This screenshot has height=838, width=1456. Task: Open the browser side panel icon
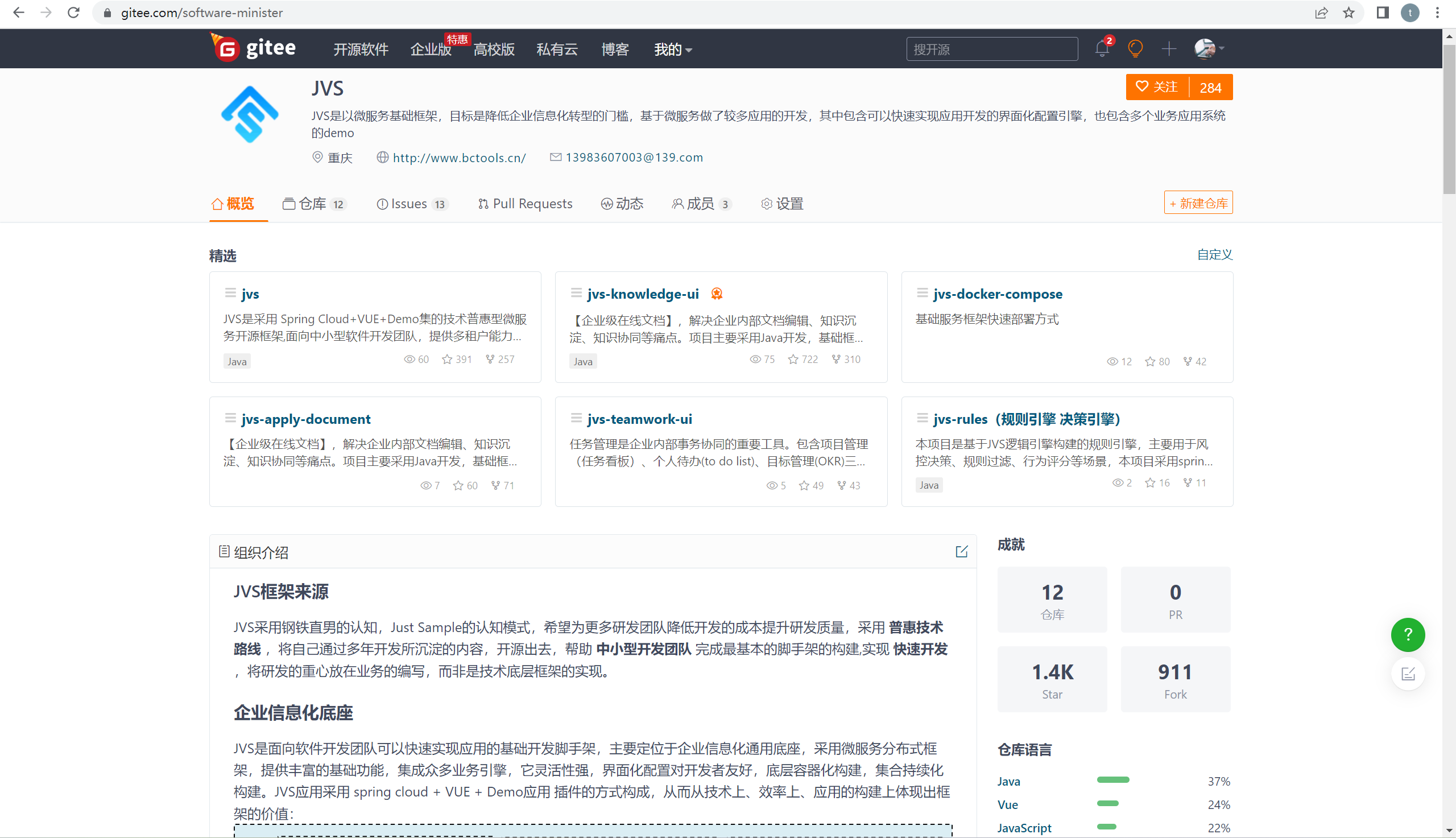coord(1383,13)
